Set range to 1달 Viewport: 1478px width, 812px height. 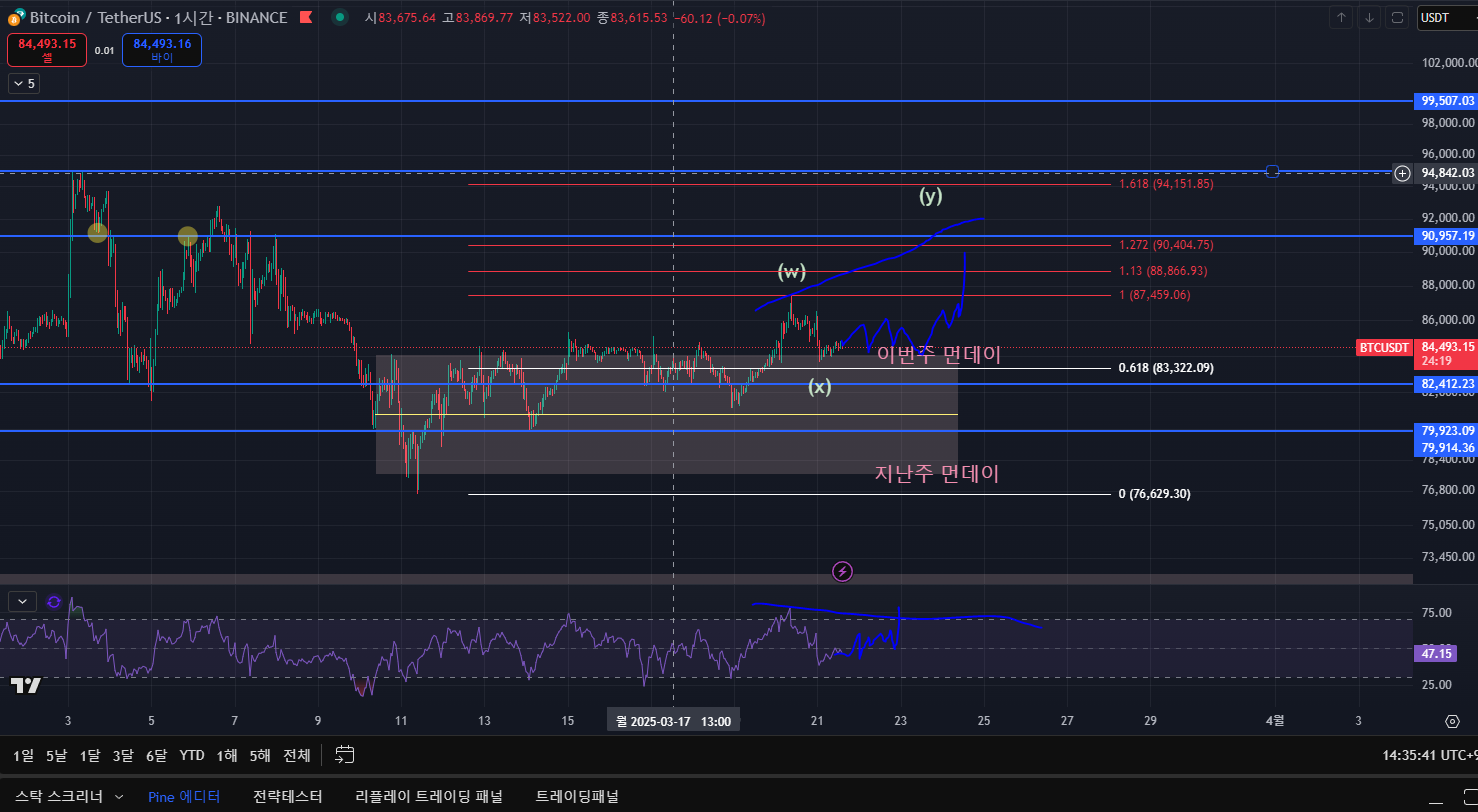tap(90, 755)
